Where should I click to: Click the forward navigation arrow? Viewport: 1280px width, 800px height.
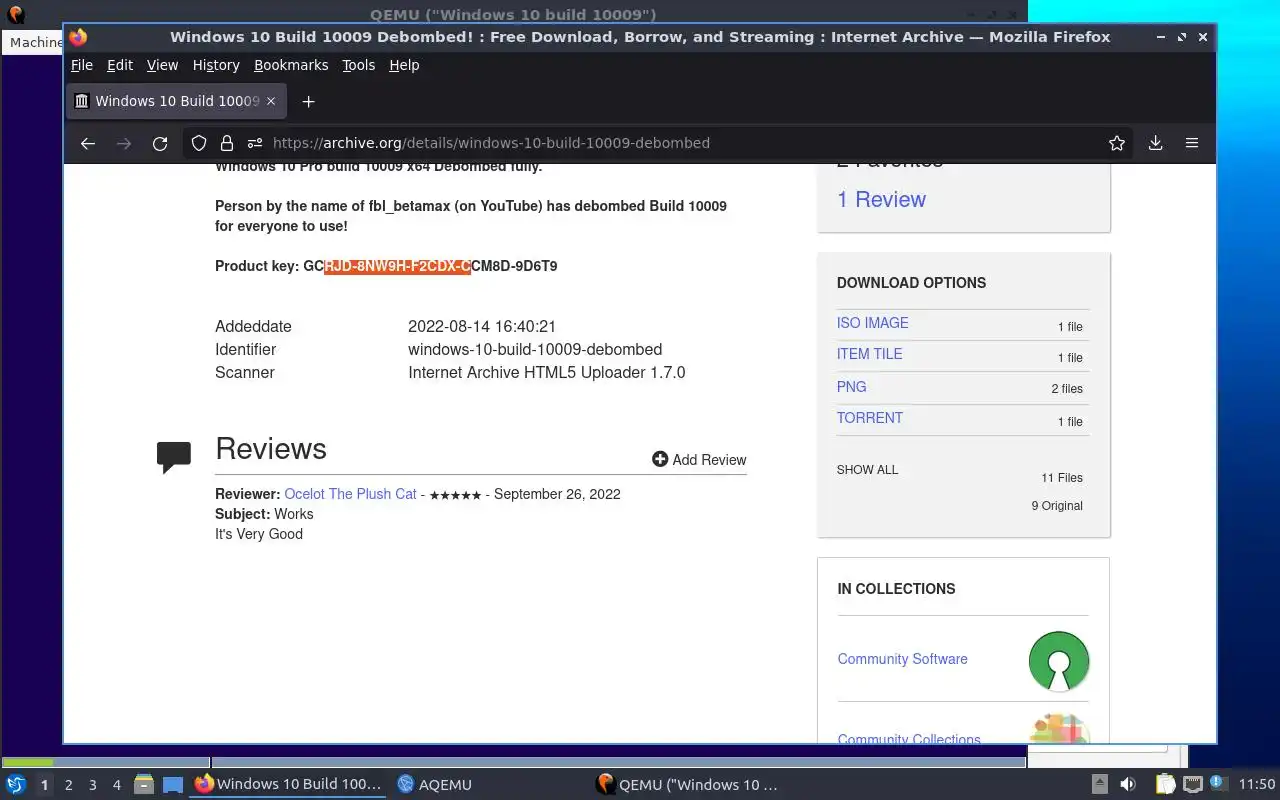pyautogui.click(x=124, y=143)
